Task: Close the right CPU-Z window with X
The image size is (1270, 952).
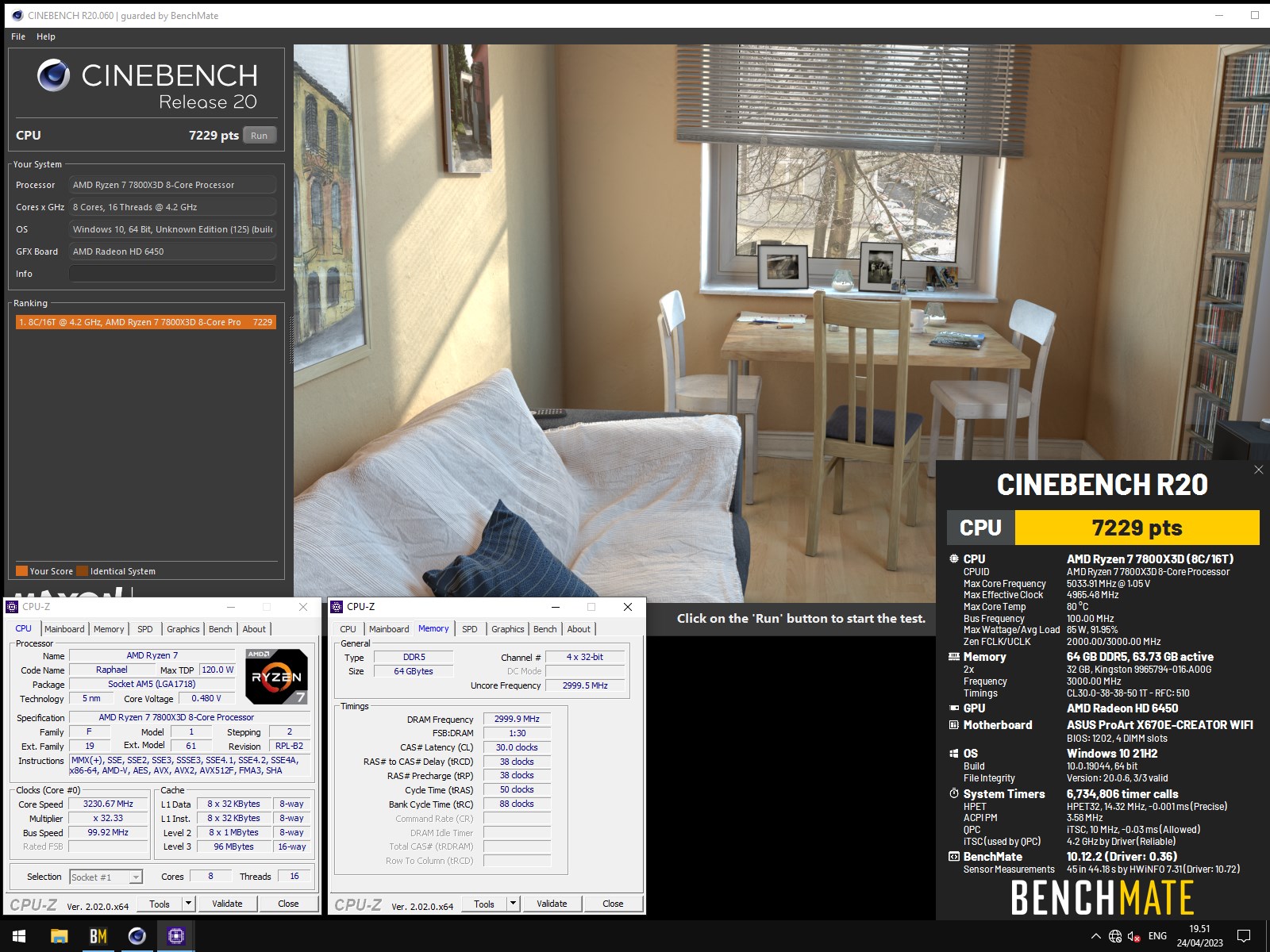Action: pos(627,607)
